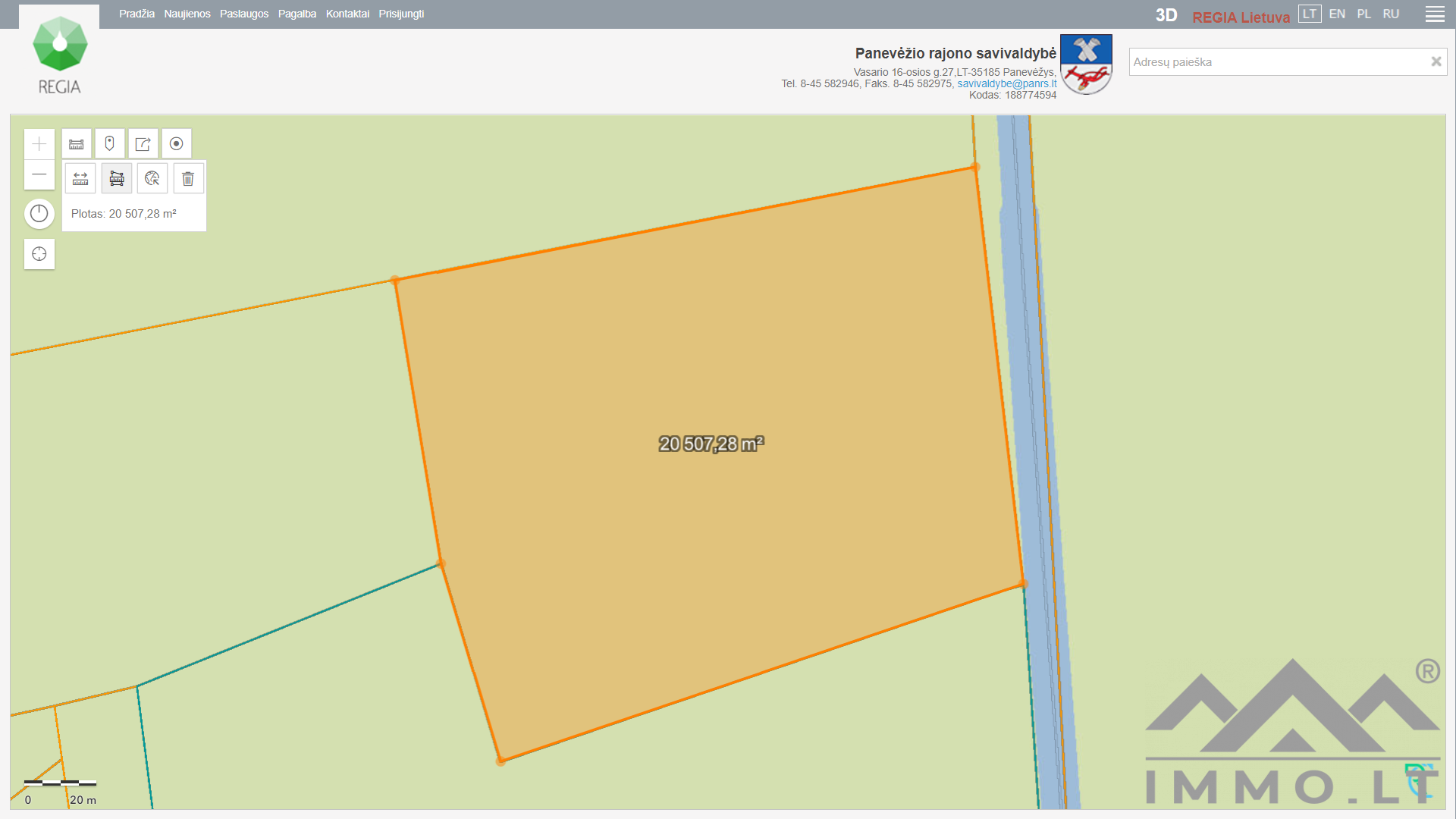Click the circular target tool button
1456x819 pixels.
(x=177, y=143)
